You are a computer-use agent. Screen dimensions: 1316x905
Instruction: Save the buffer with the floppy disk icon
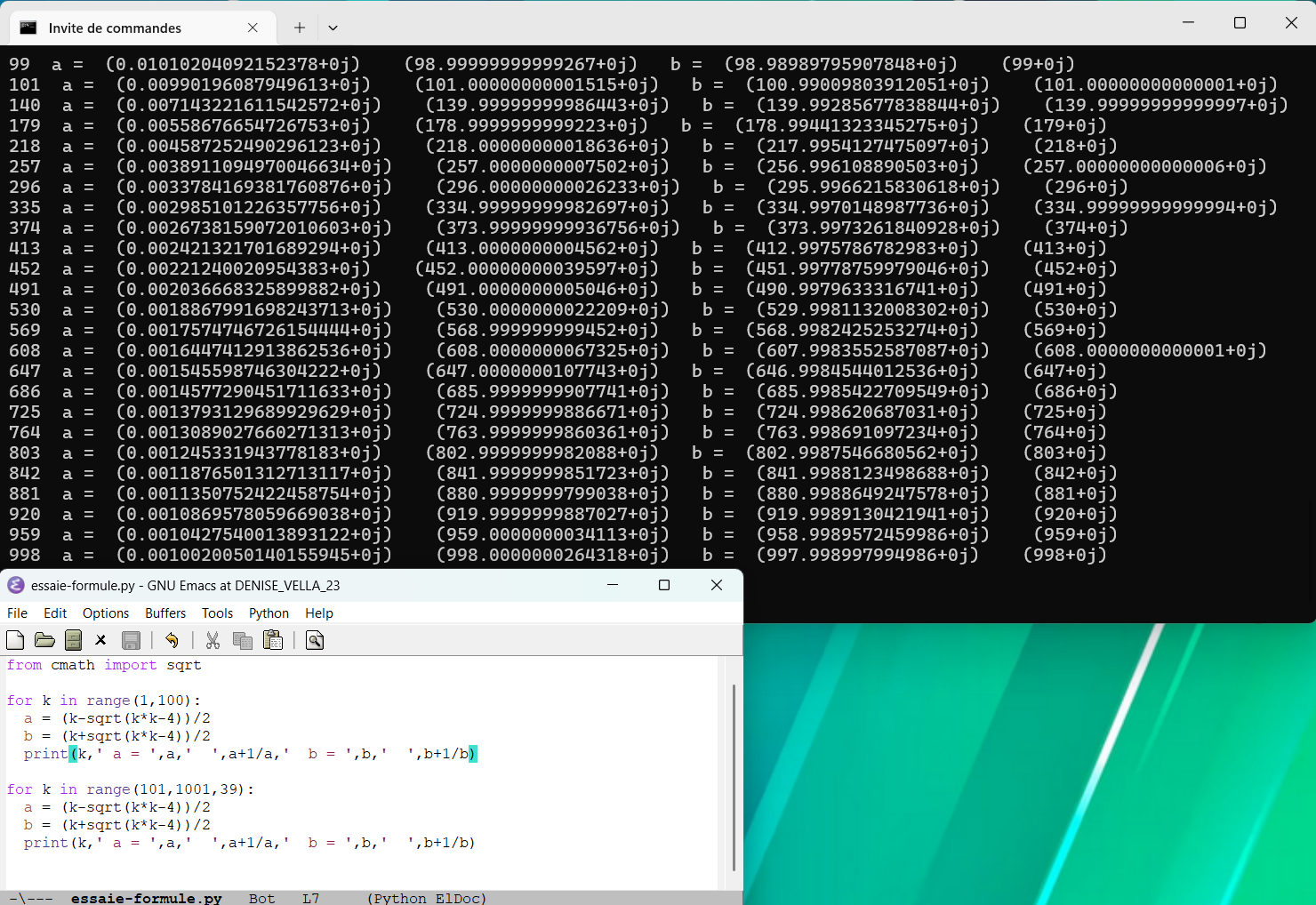(131, 640)
